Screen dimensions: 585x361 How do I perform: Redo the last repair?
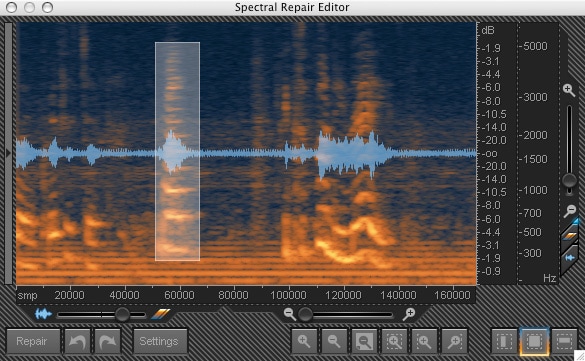107,341
